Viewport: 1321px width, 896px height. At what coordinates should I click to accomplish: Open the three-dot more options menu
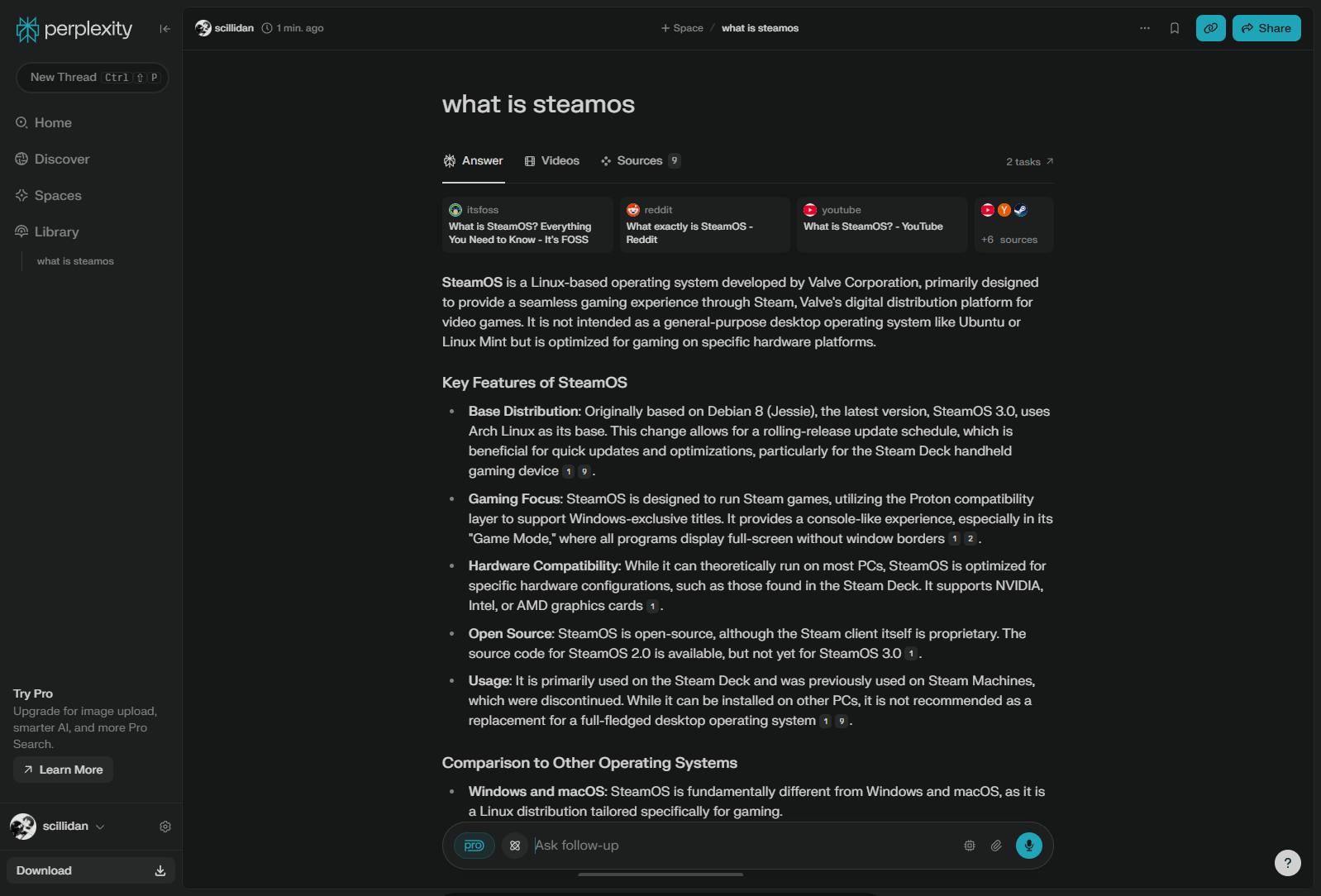point(1145,28)
